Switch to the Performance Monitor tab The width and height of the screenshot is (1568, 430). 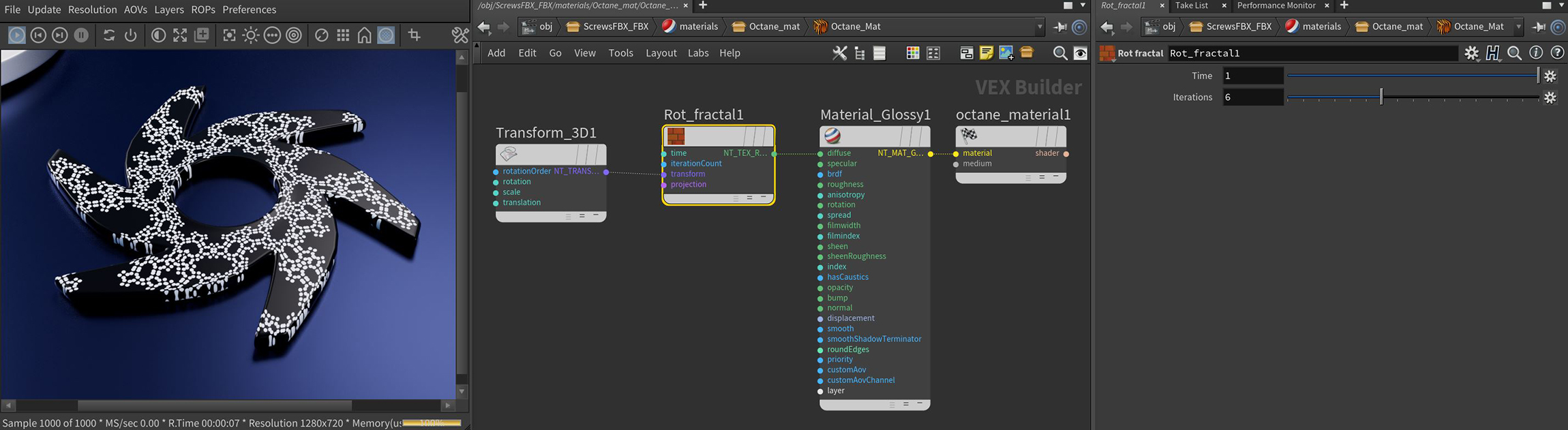tap(1276, 5)
